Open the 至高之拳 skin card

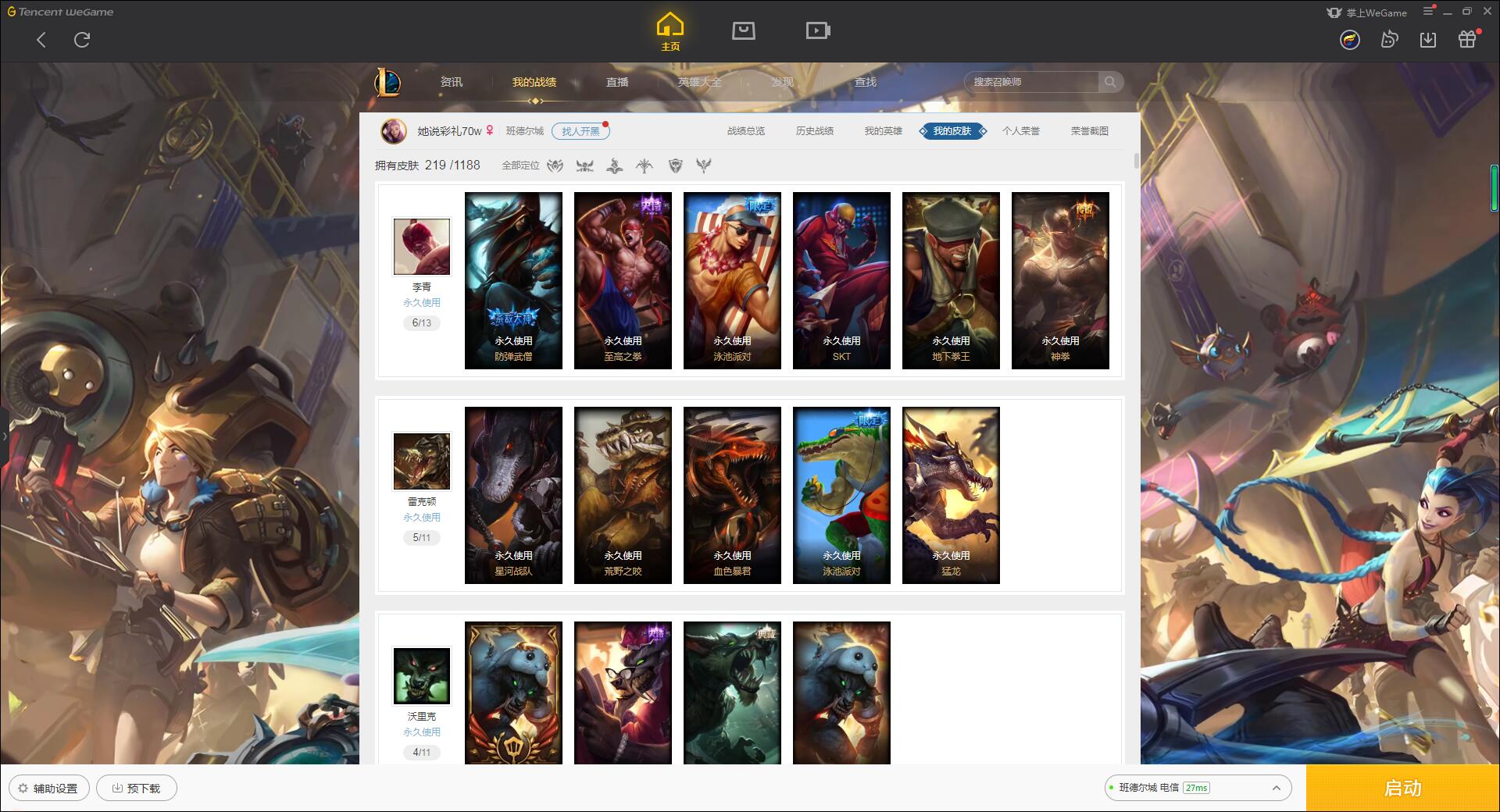(623, 280)
